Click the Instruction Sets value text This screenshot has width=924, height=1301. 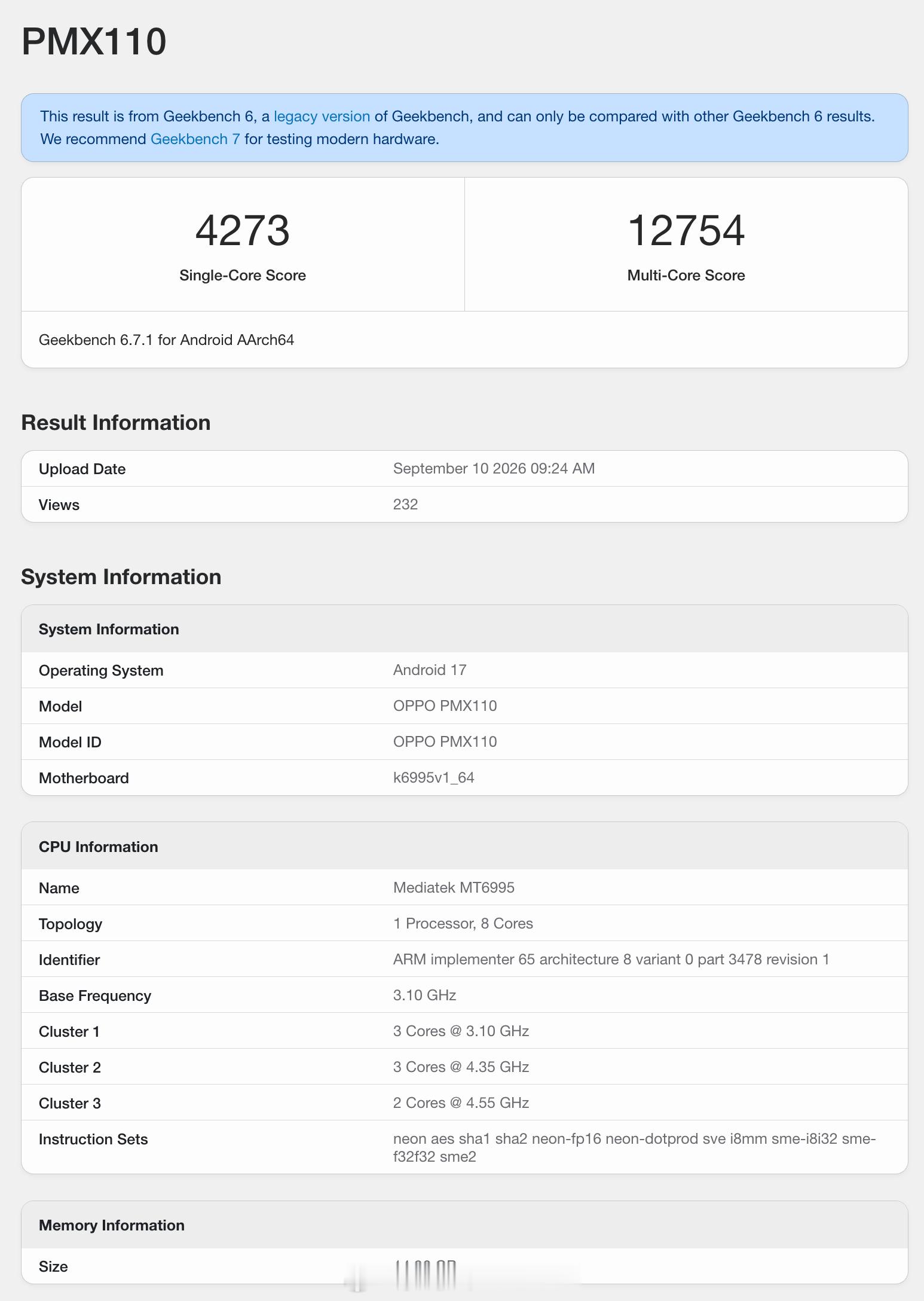pos(634,1147)
